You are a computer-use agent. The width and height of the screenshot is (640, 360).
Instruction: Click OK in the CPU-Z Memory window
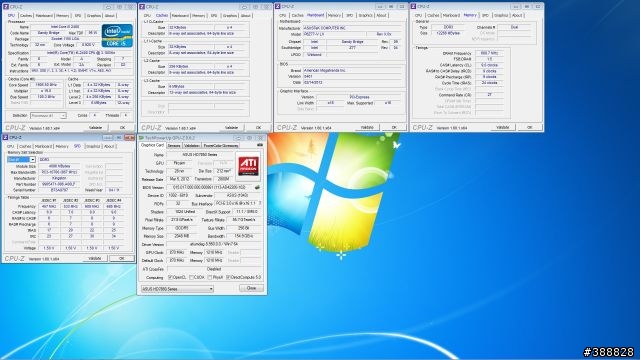point(529,127)
